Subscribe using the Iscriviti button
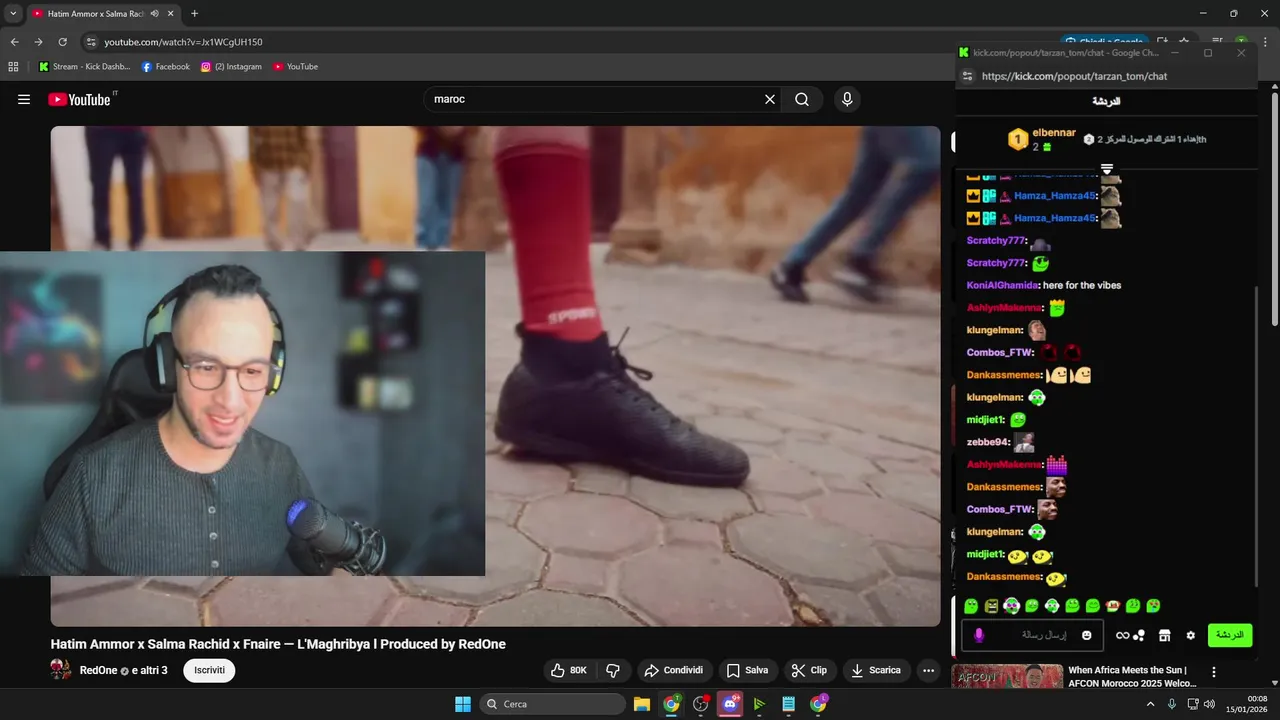This screenshot has height=720, width=1280. 209,670
